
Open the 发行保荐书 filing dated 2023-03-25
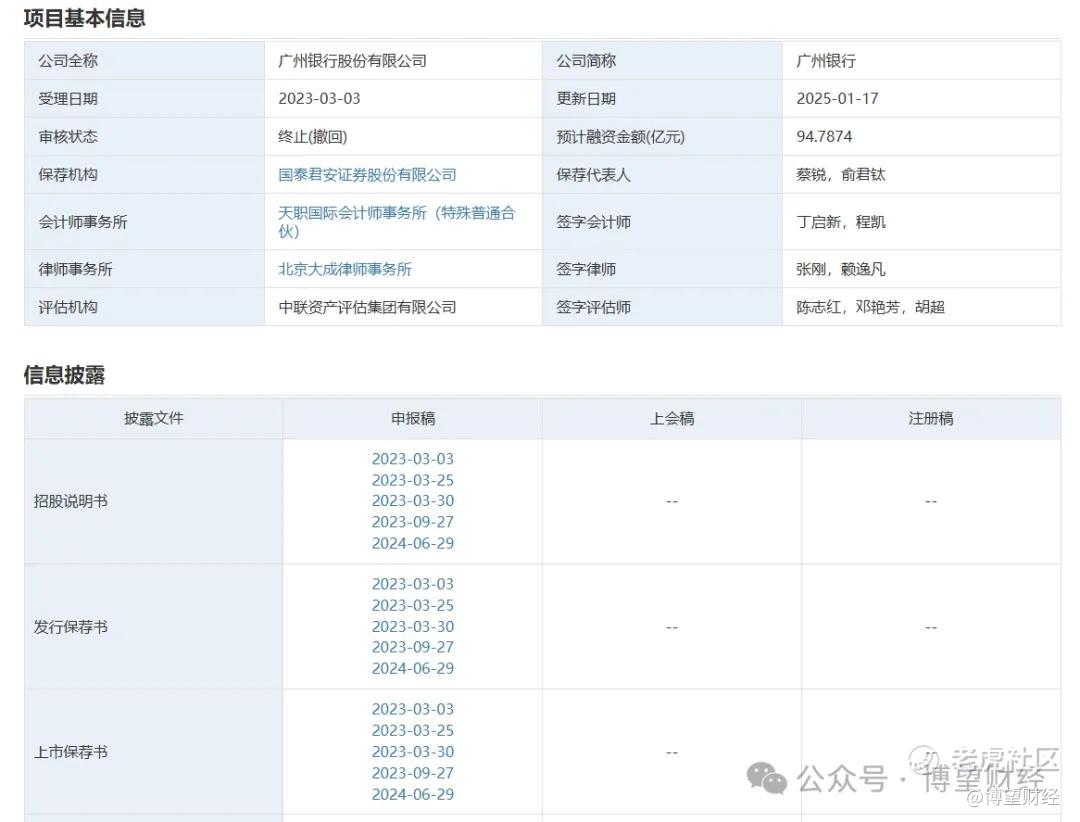coord(413,606)
